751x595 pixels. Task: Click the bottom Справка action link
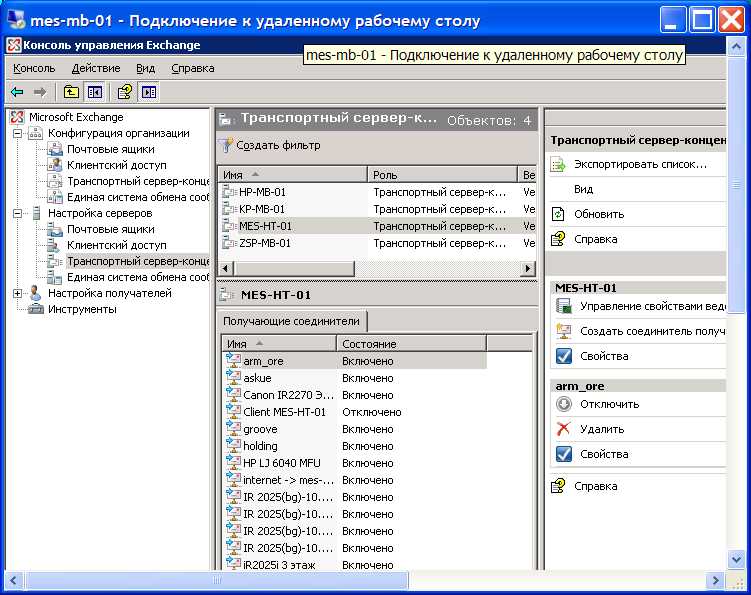pyautogui.click(x=595, y=486)
